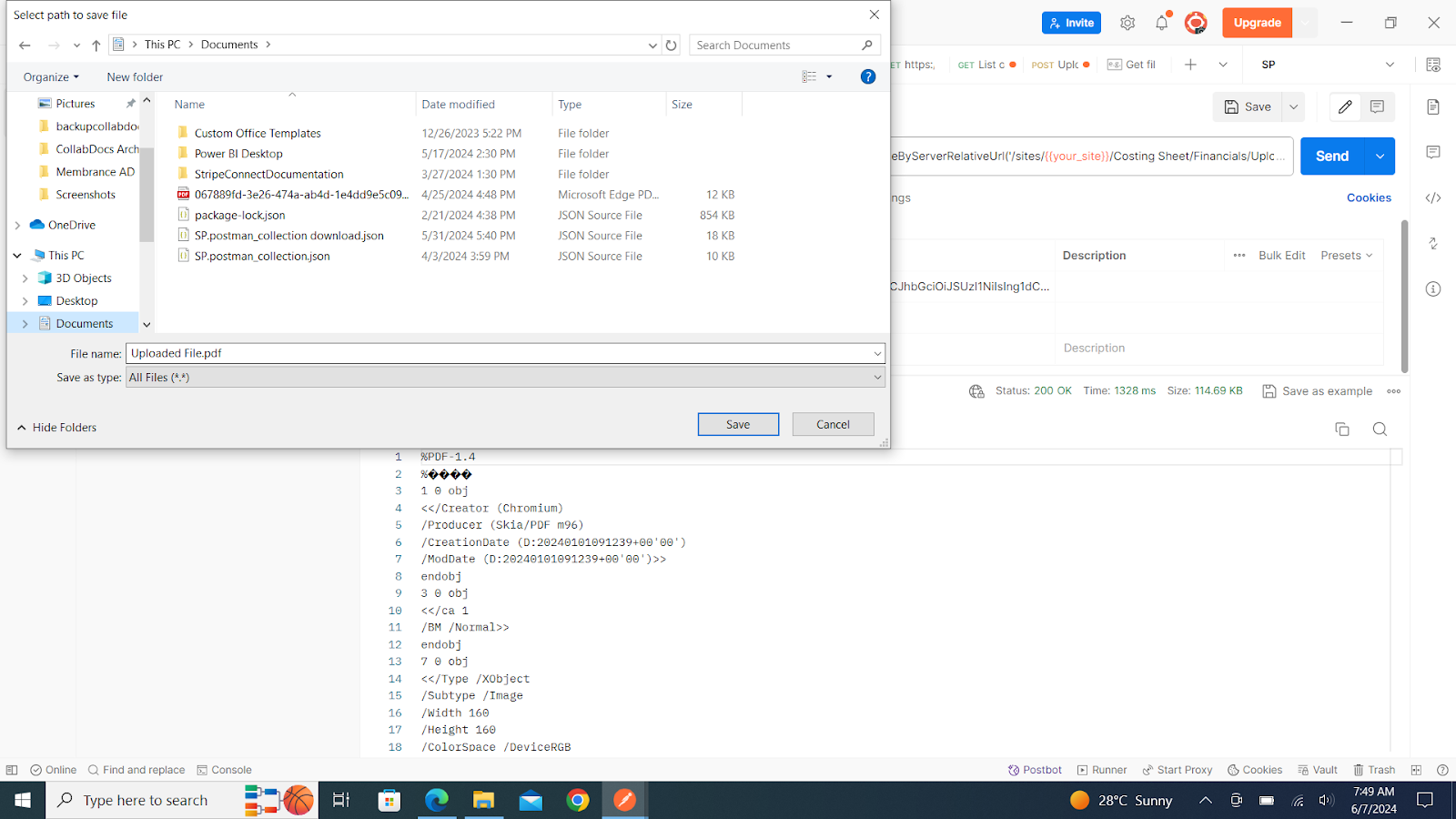Viewport: 1456px width, 819px height.
Task: Open the tab list chevron next to plus
Action: click(x=1223, y=65)
